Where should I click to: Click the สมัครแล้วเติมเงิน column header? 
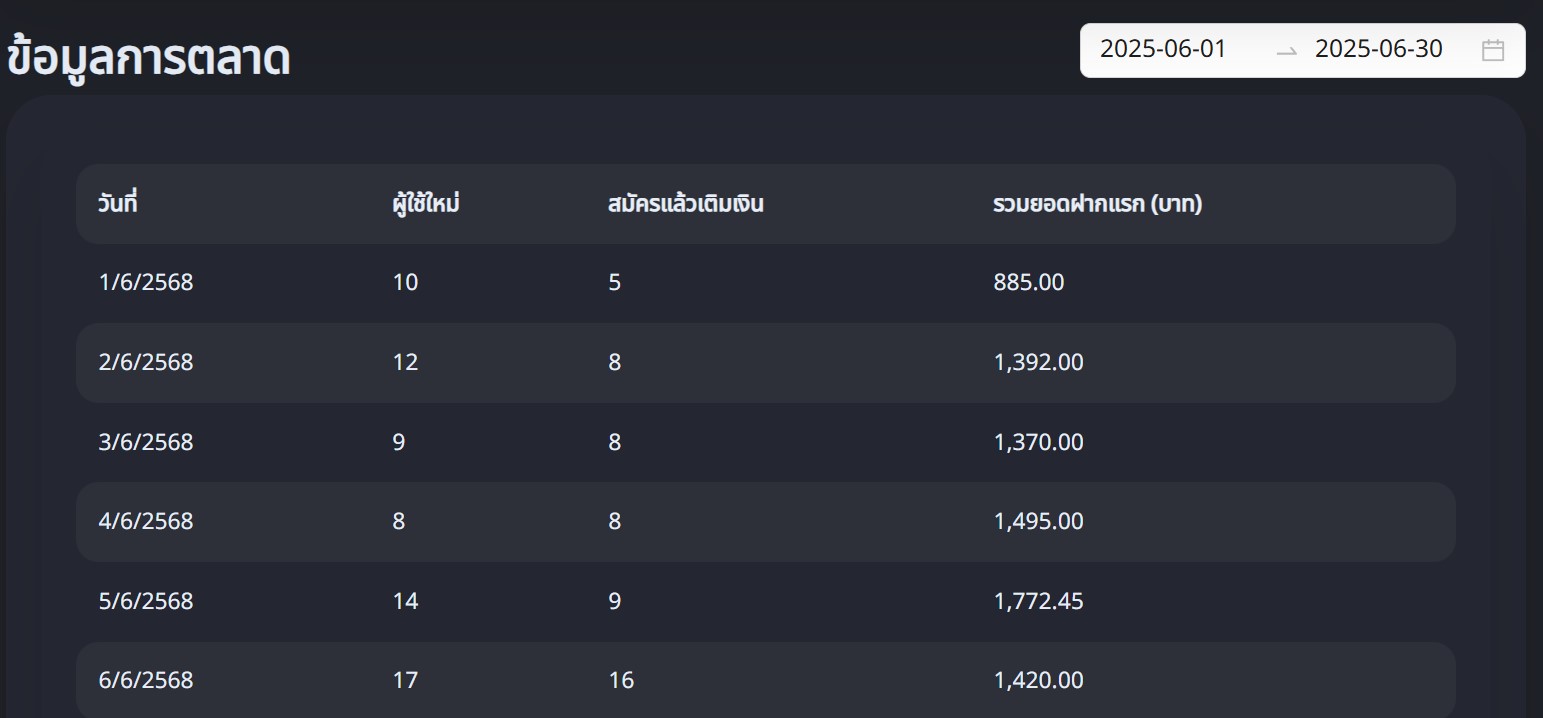685,204
